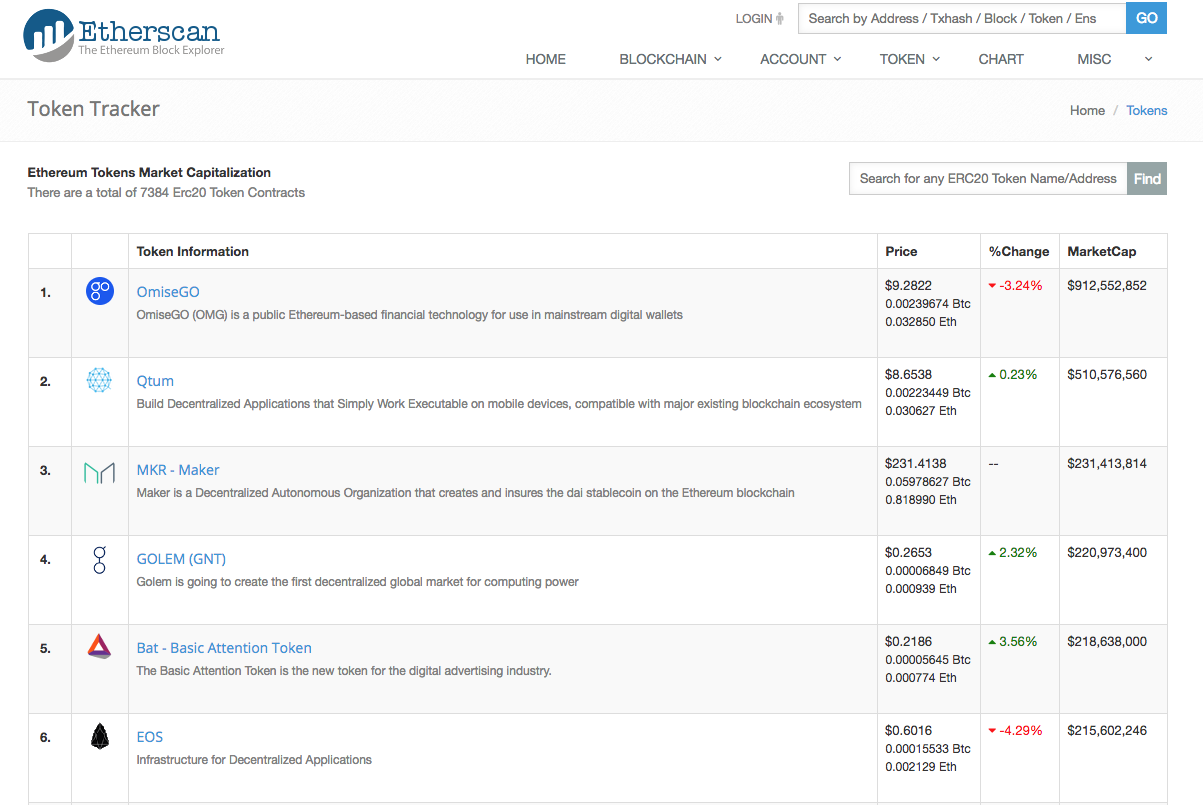Image resolution: width=1203 pixels, height=805 pixels.
Task: Click the 0.818990 Eth value
Action: 921,499
